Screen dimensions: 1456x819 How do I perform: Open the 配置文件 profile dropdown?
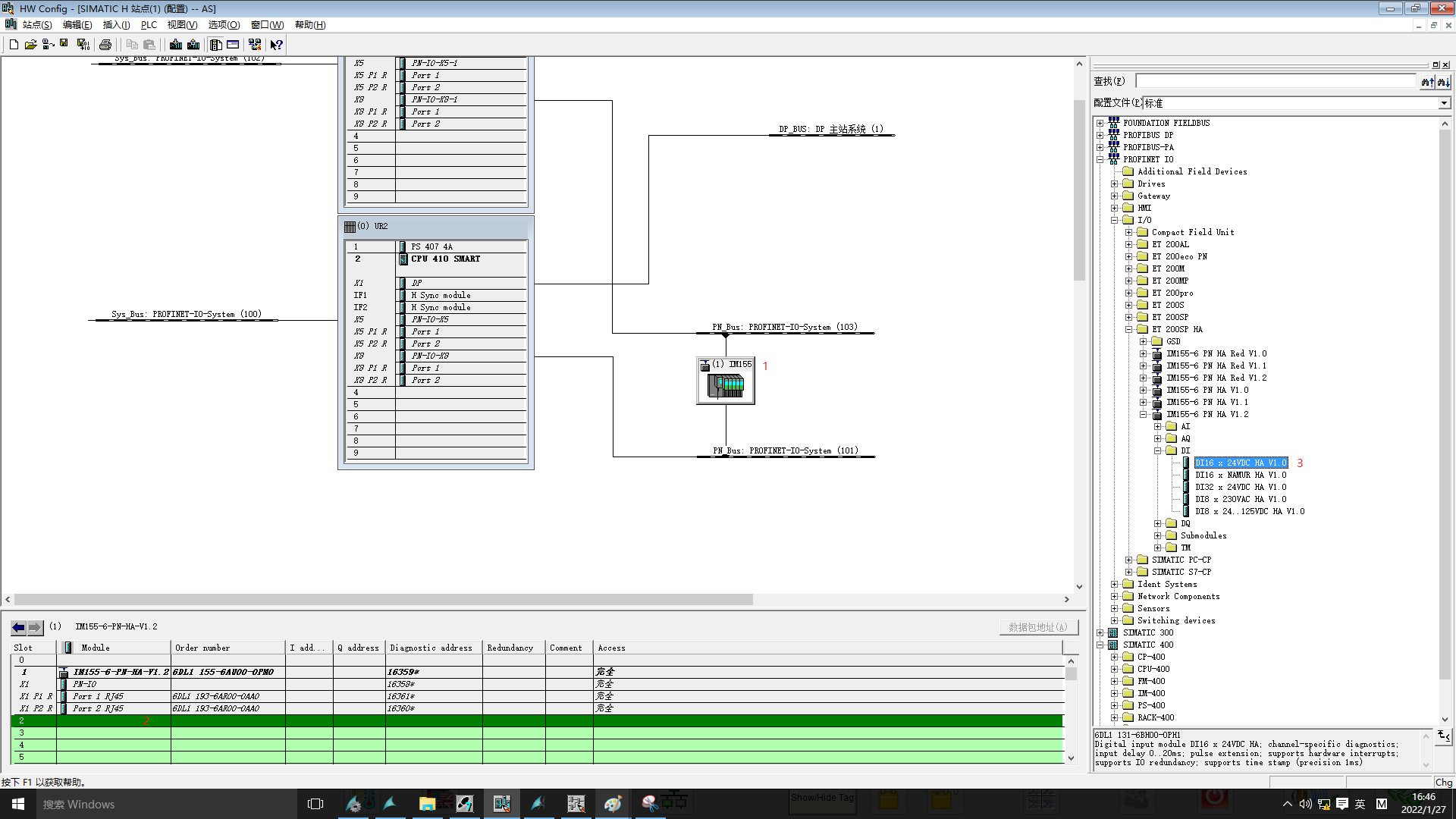(x=1444, y=103)
